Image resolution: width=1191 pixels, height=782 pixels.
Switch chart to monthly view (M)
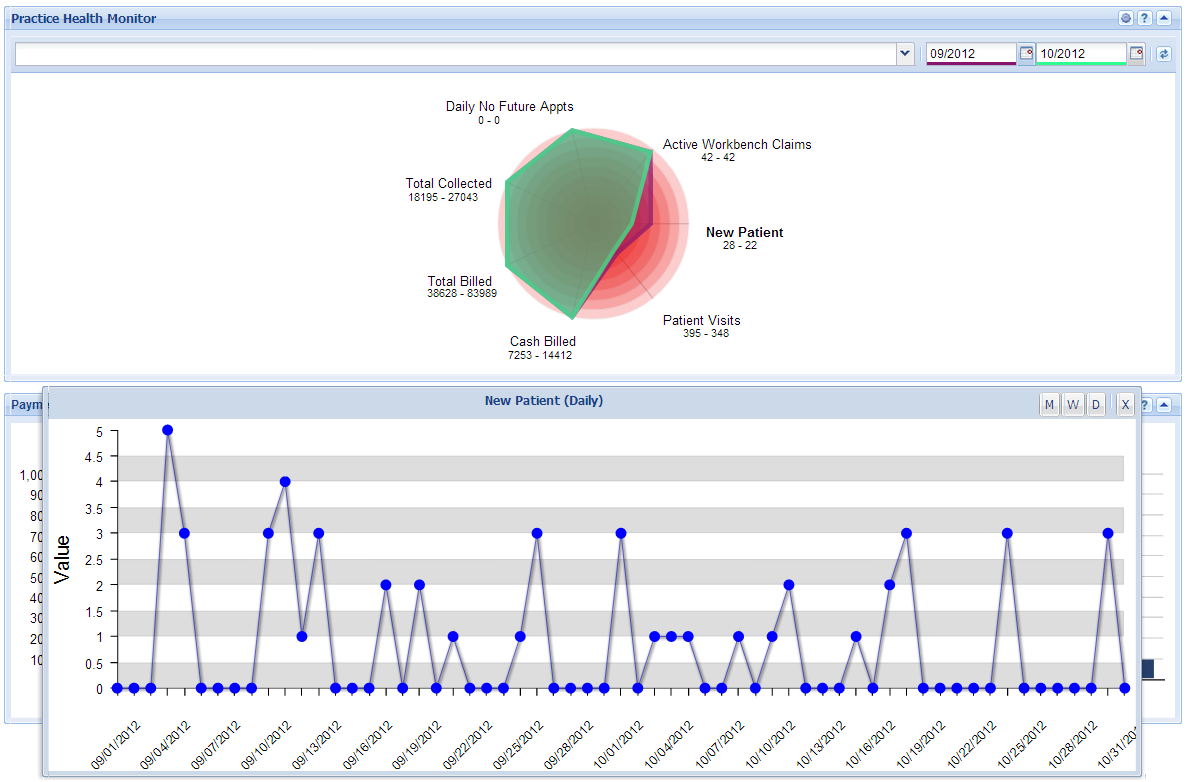[x=1049, y=405]
